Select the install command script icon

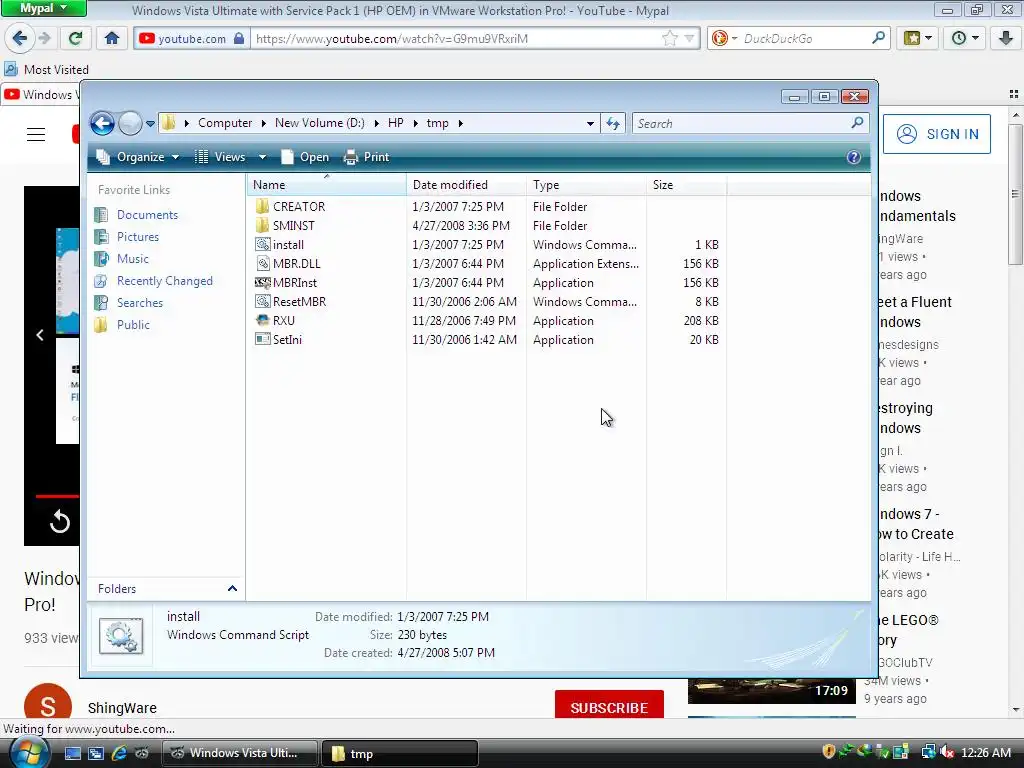tap(263, 244)
